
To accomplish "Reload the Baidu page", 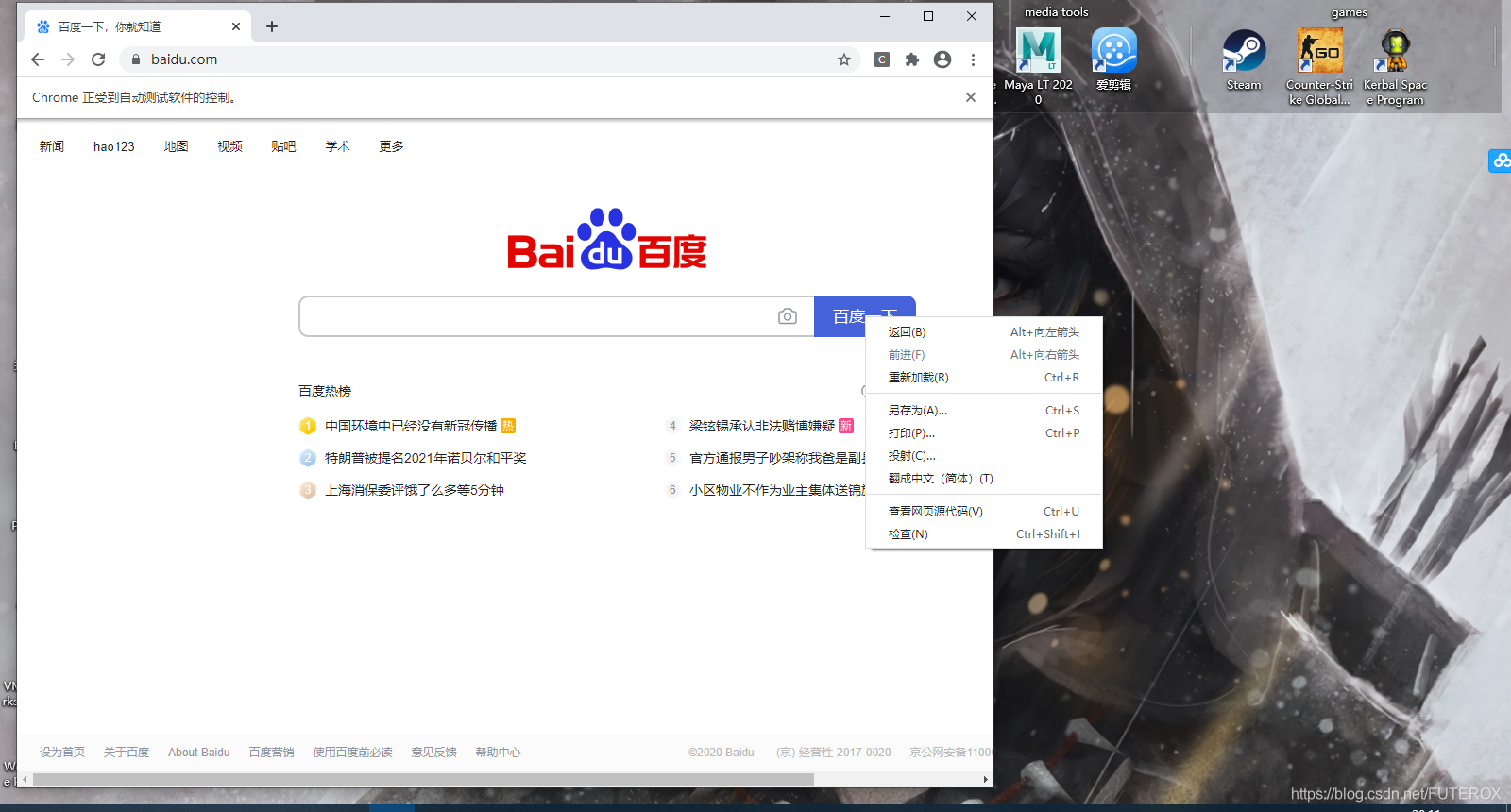I will tap(98, 59).
